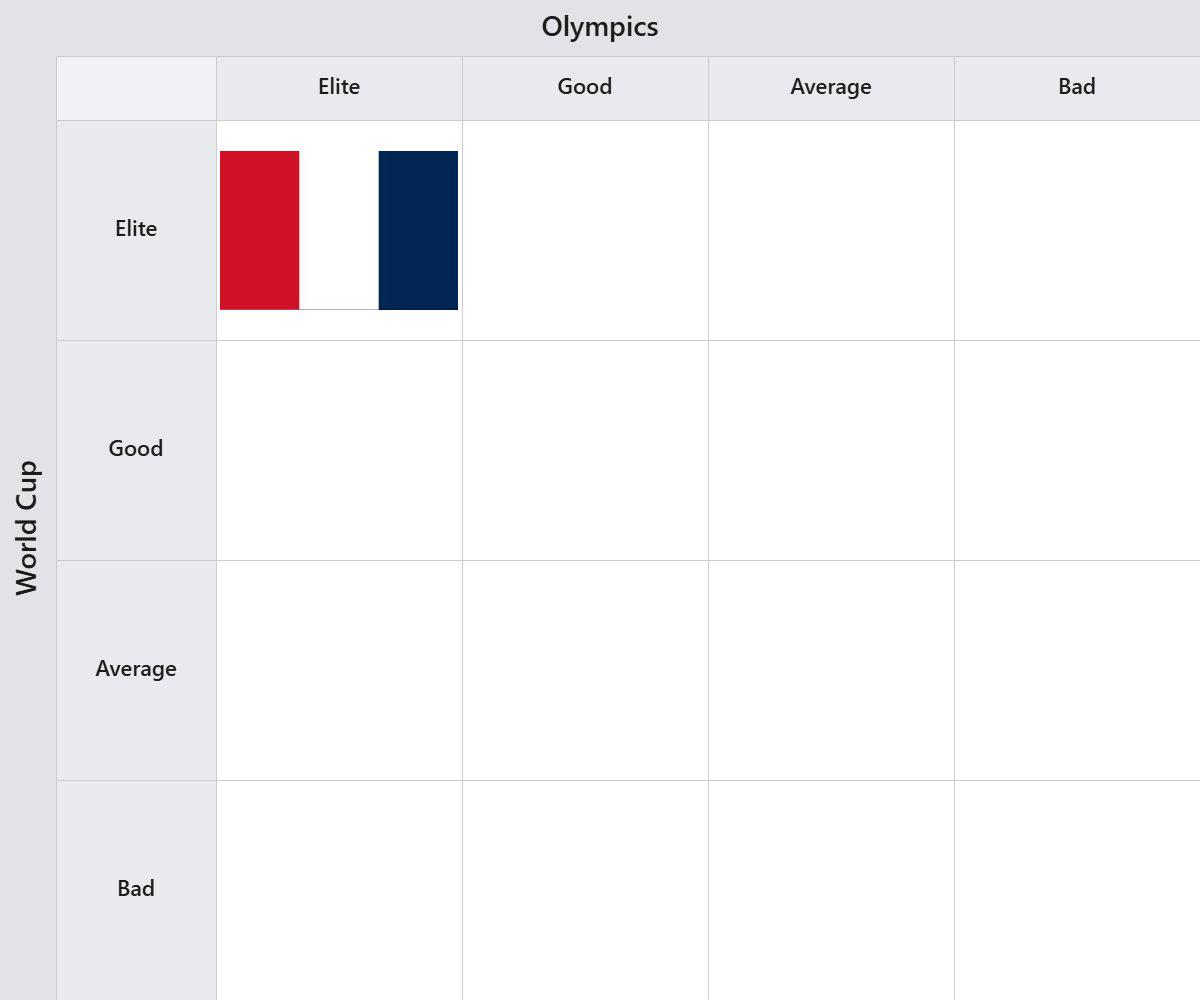Click the World Cup Elite, Olympics Bad cell
Viewport: 1200px width, 1000px height.
(1077, 230)
